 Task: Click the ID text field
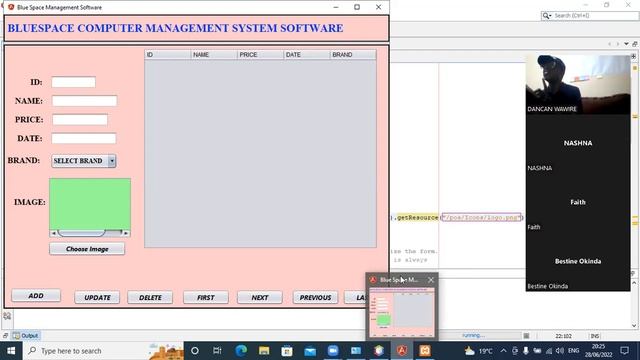pyautogui.click(x=73, y=82)
